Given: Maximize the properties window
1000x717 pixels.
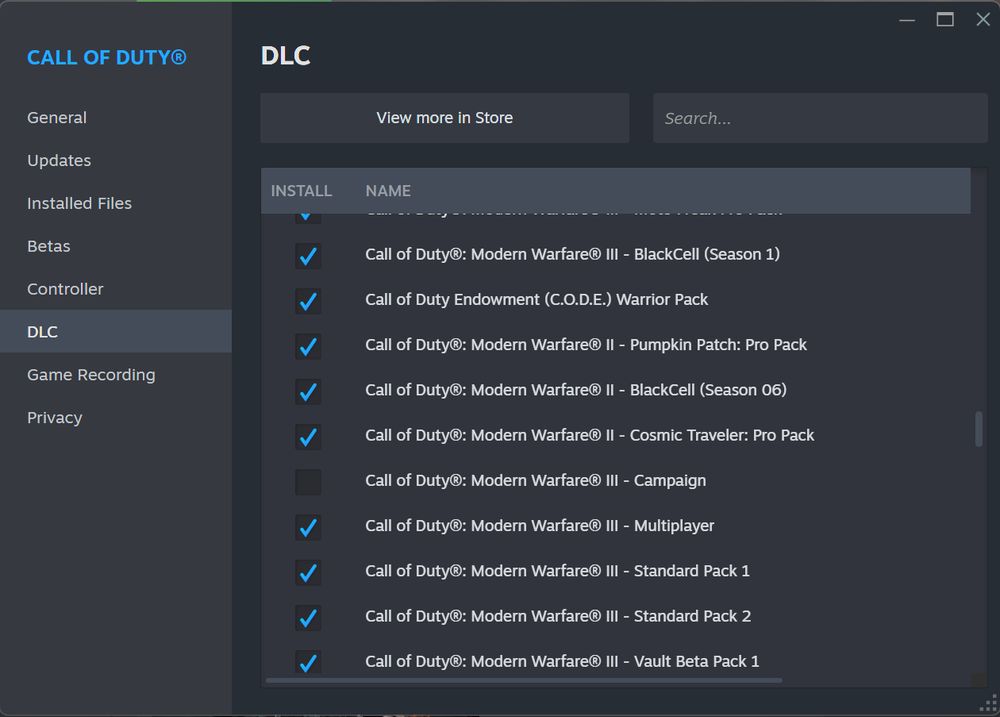Looking at the screenshot, I should coord(945,20).
